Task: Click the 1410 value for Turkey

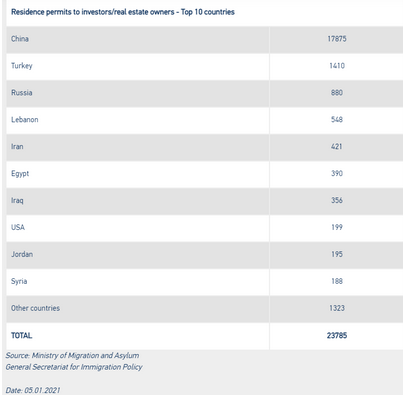Action: point(337,66)
